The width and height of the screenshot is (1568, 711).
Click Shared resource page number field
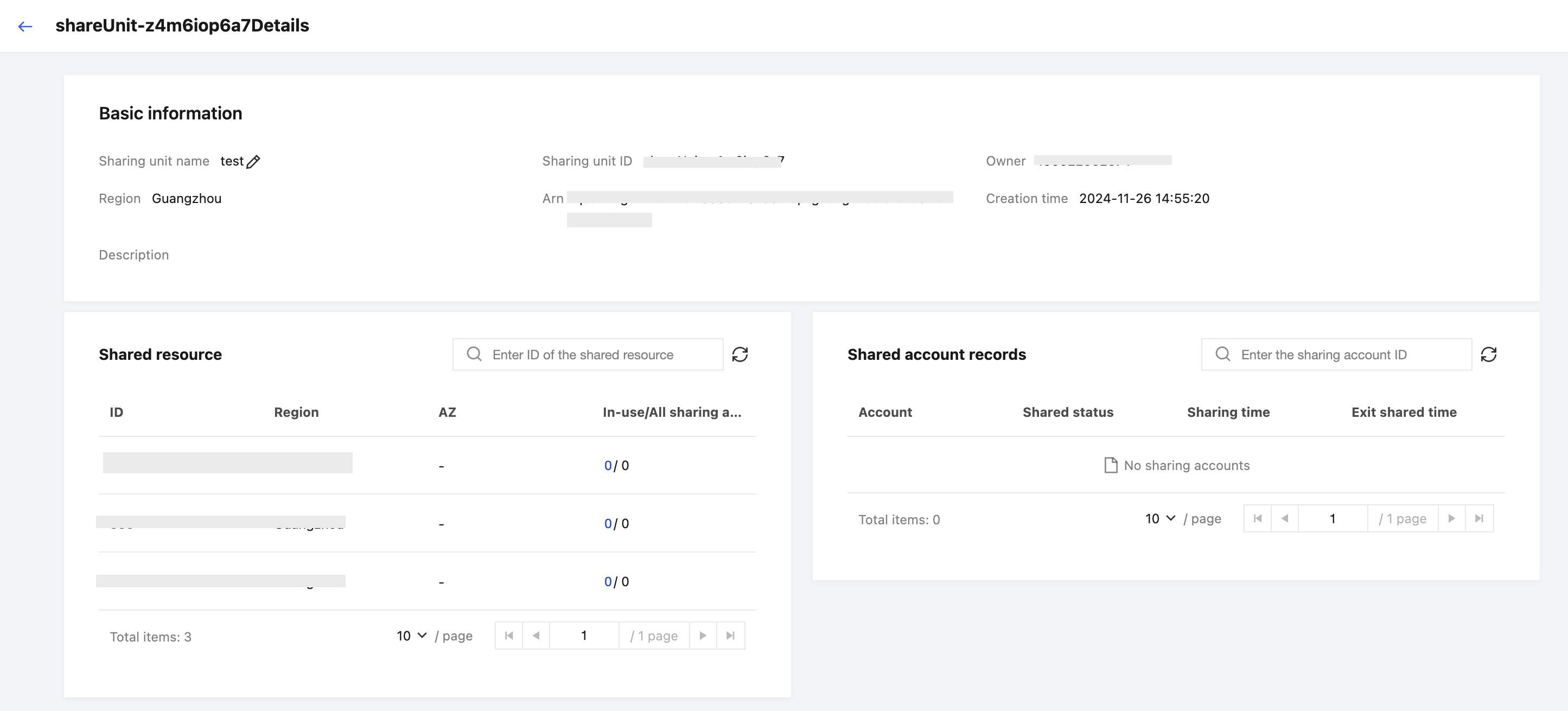[584, 636]
